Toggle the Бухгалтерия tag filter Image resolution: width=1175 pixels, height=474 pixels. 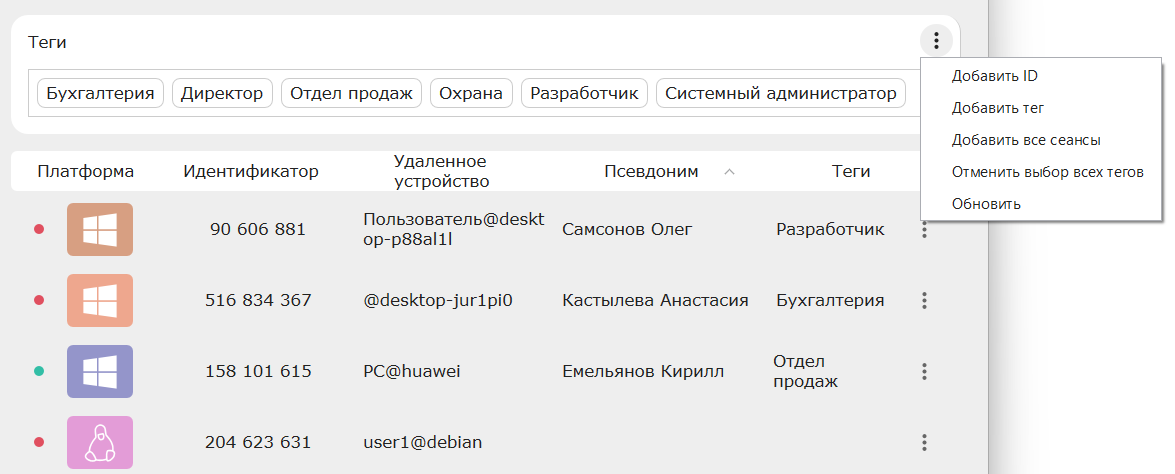100,94
